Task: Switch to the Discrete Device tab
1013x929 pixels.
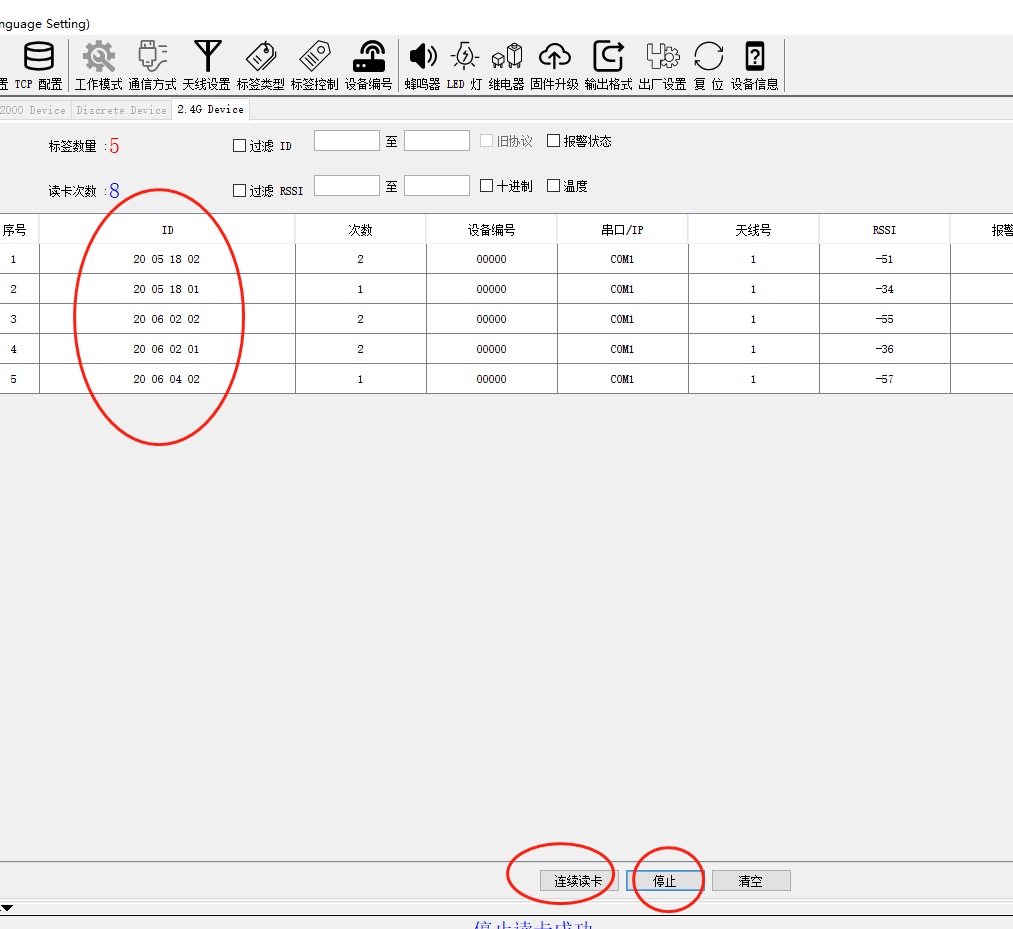Action: click(121, 110)
